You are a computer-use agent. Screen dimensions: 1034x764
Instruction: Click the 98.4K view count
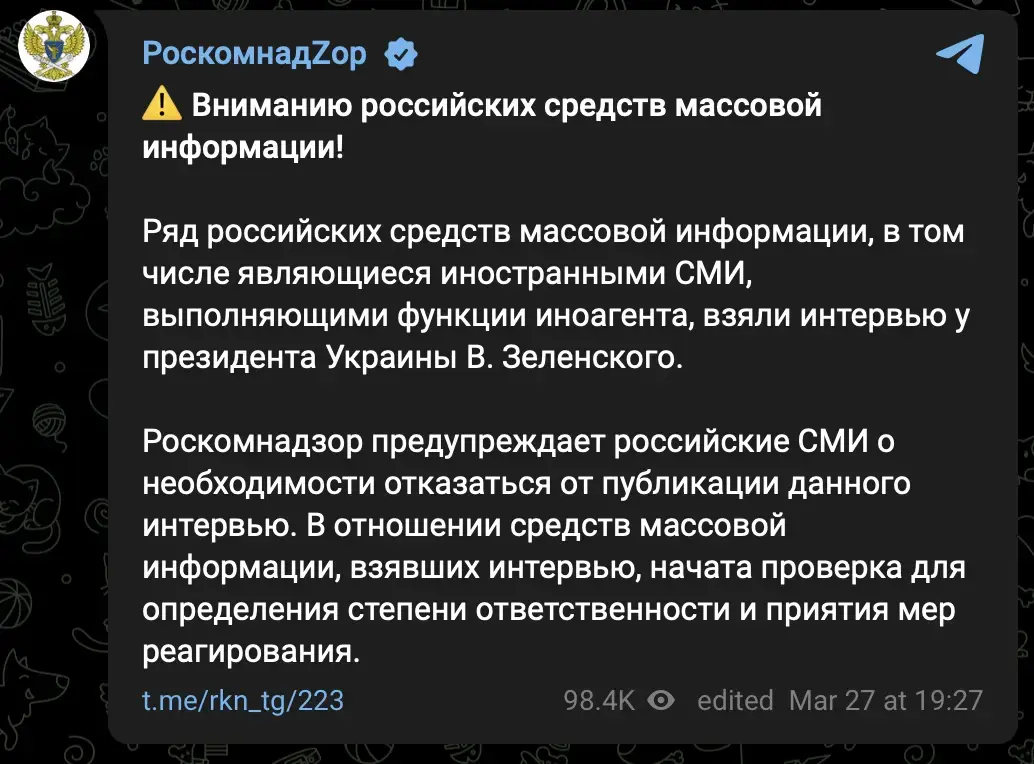click(x=599, y=700)
